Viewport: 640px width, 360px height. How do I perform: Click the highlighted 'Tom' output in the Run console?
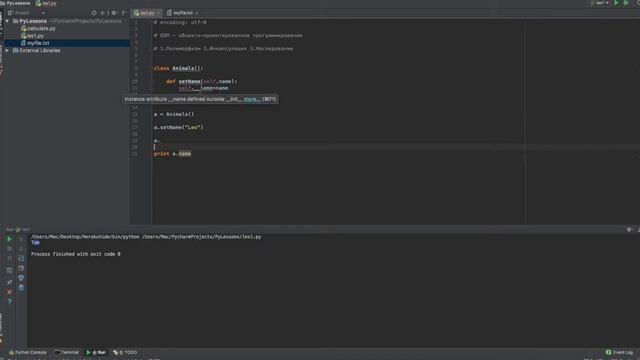35,242
